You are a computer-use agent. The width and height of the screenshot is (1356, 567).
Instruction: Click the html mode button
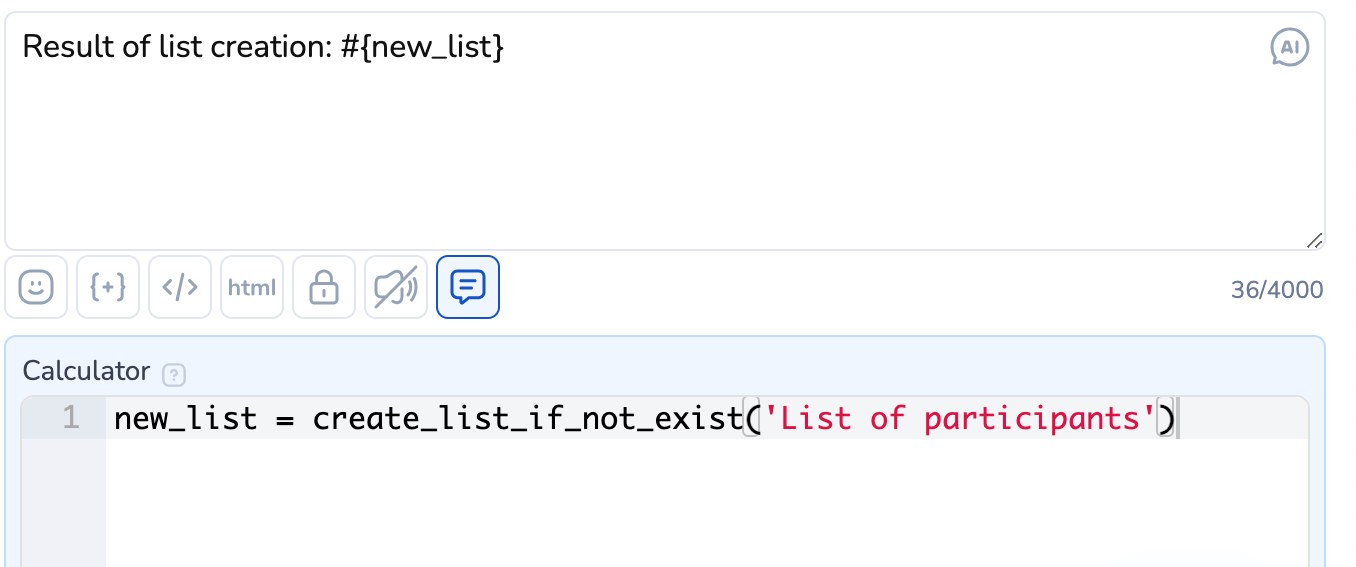pyautogui.click(x=252, y=288)
